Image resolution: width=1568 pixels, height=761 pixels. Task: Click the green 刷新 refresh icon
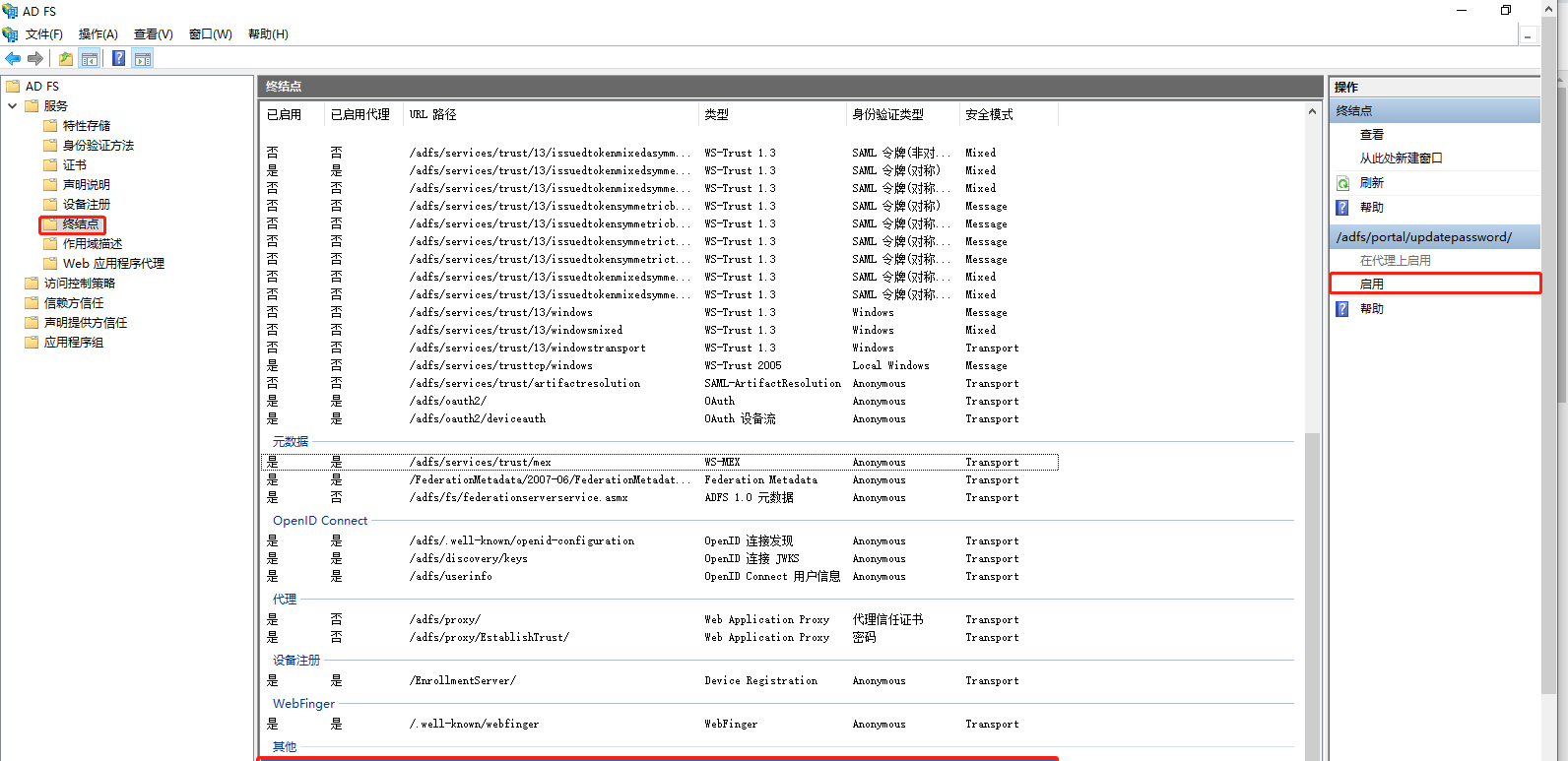[1342, 183]
